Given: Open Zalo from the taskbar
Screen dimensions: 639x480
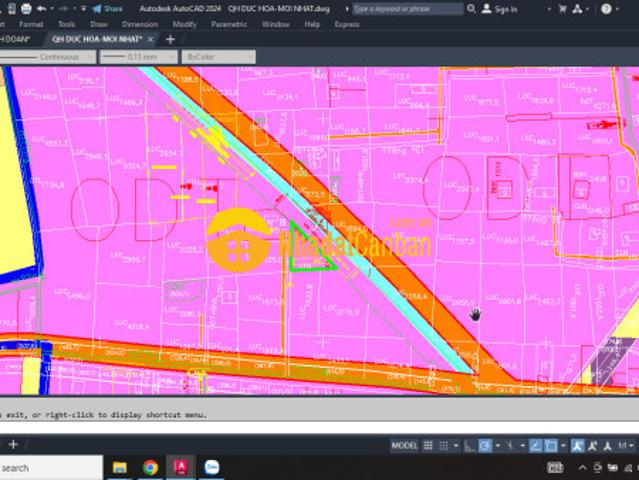Looking at the screenshot, I should click(x=212, y=467).
